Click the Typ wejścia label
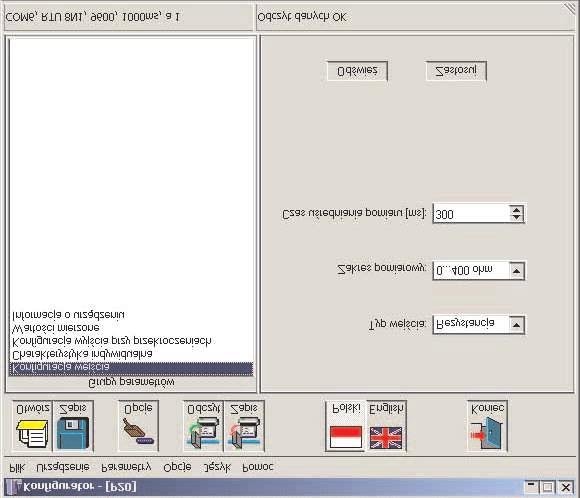The height and width of the screenshot is (498, 580). (397, 325)
